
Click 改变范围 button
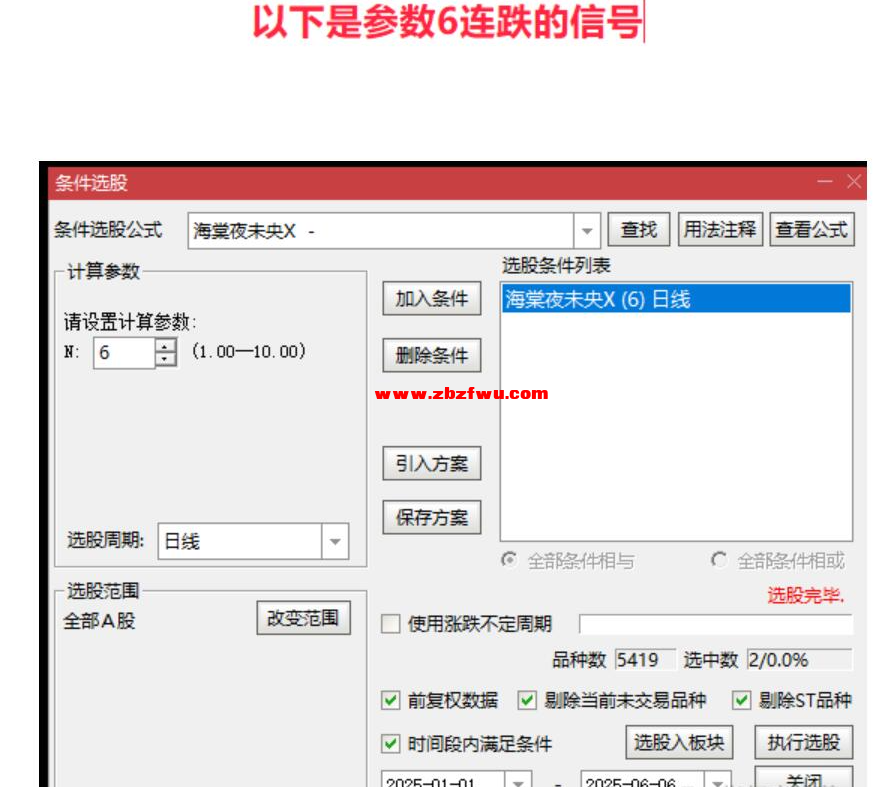point(303,618)
